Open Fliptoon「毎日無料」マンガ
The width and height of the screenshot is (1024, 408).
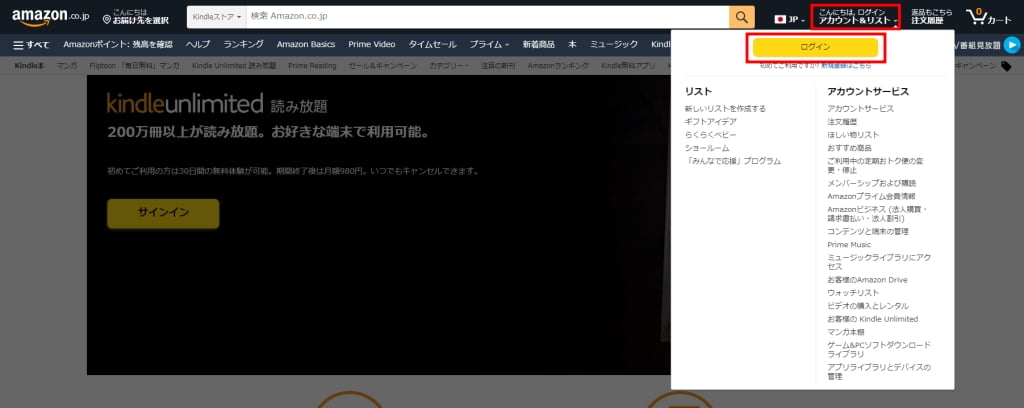135,66
